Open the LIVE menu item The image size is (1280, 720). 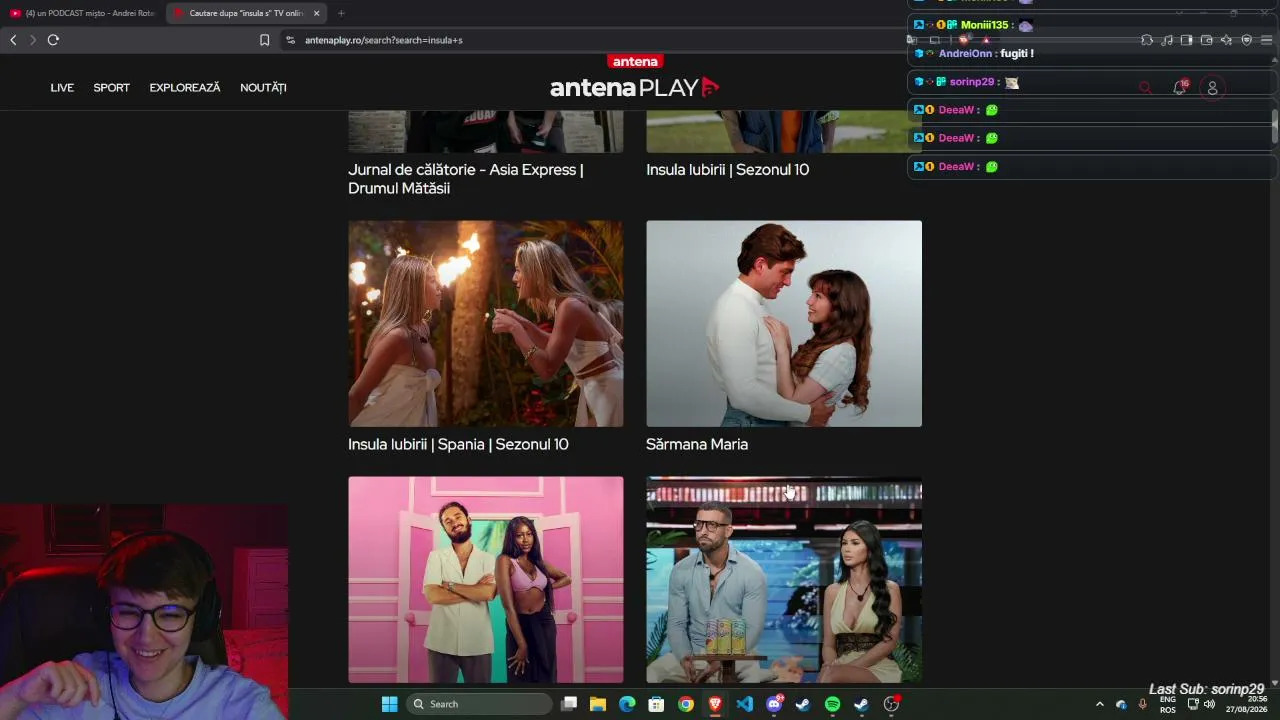coord(62,88)
